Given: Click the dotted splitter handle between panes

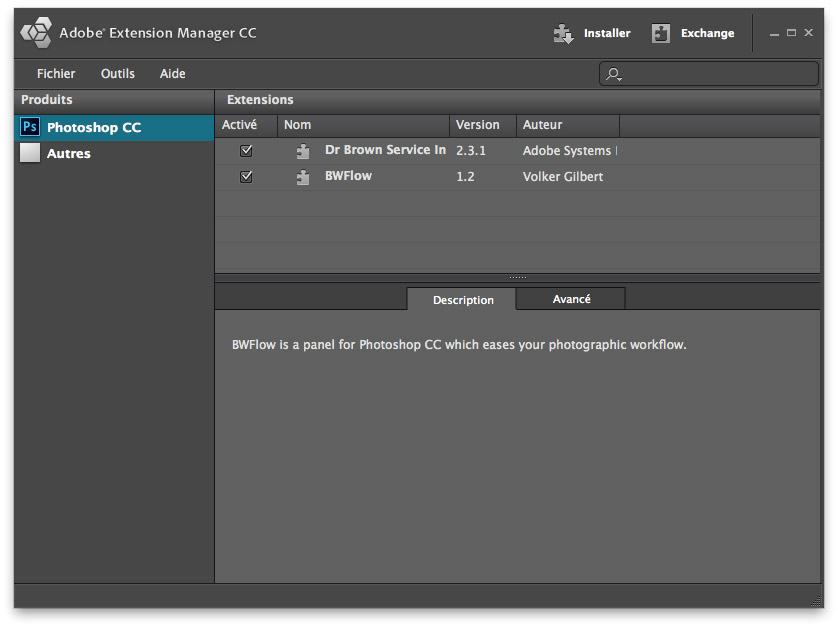Looking at the screenshot, I should pos(517,277).
